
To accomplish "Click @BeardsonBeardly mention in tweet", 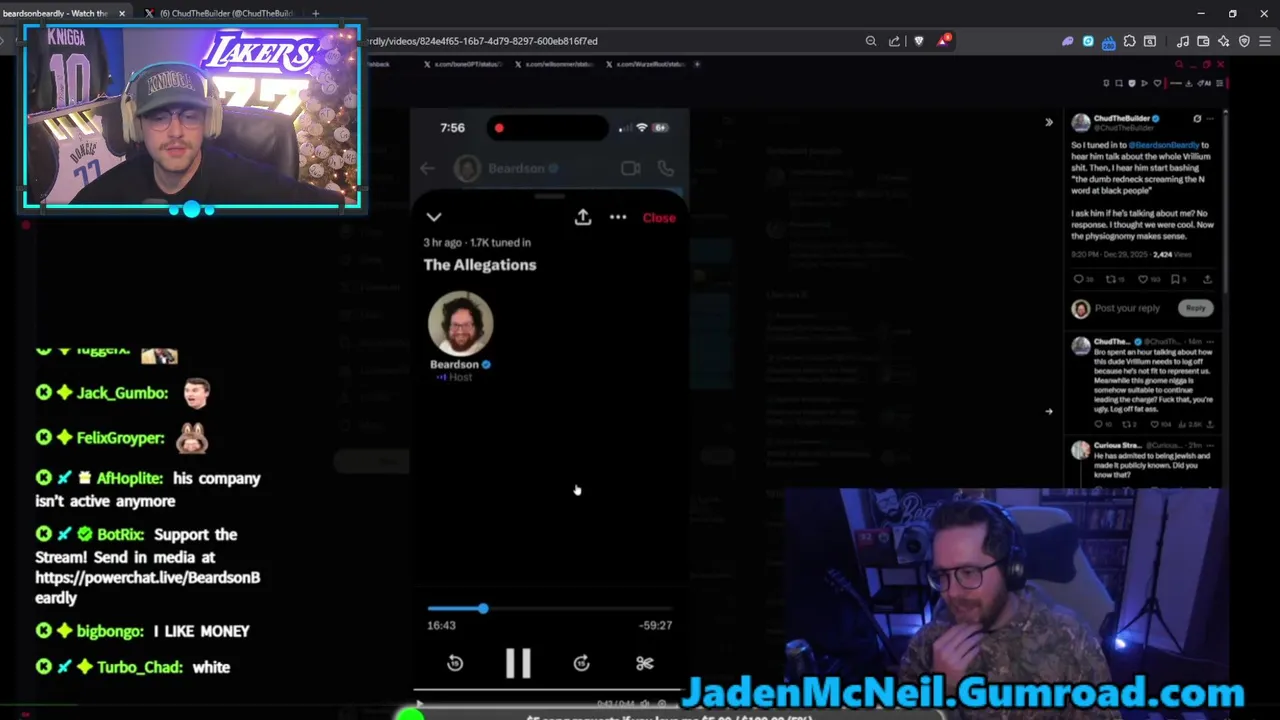I will click(x=1163, y=145).
